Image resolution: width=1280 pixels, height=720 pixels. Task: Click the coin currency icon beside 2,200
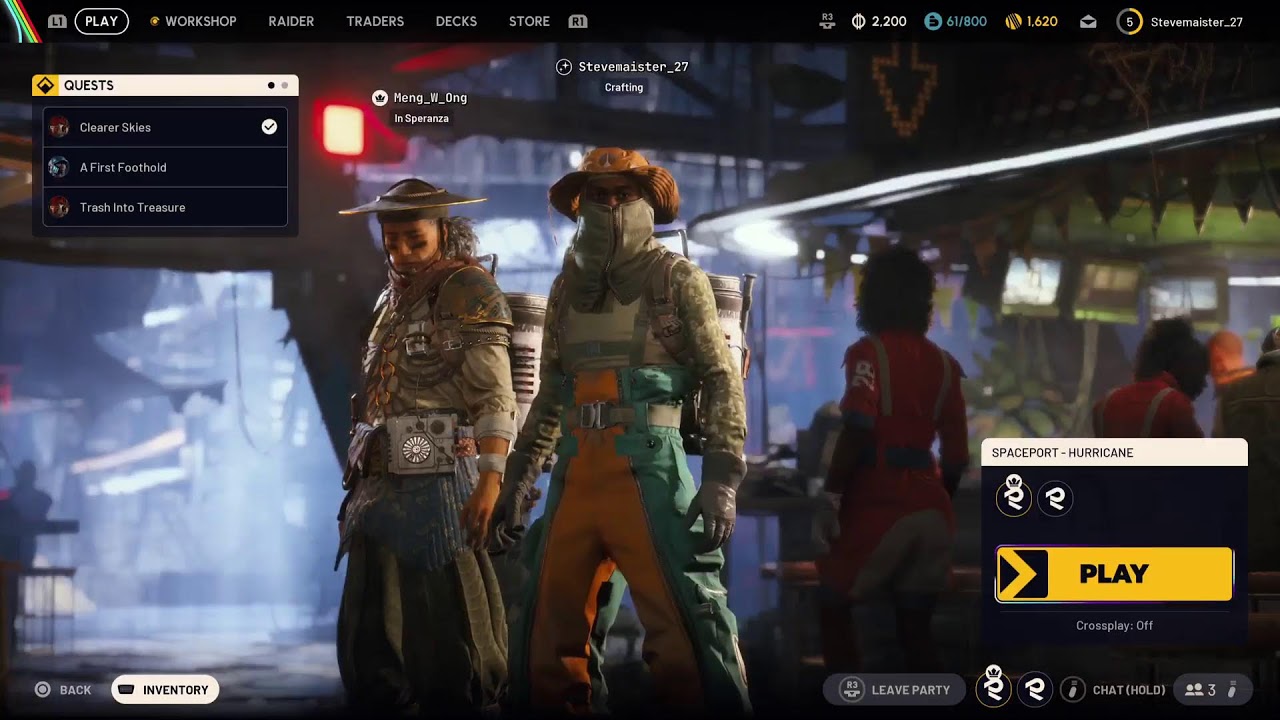point(858,21)
